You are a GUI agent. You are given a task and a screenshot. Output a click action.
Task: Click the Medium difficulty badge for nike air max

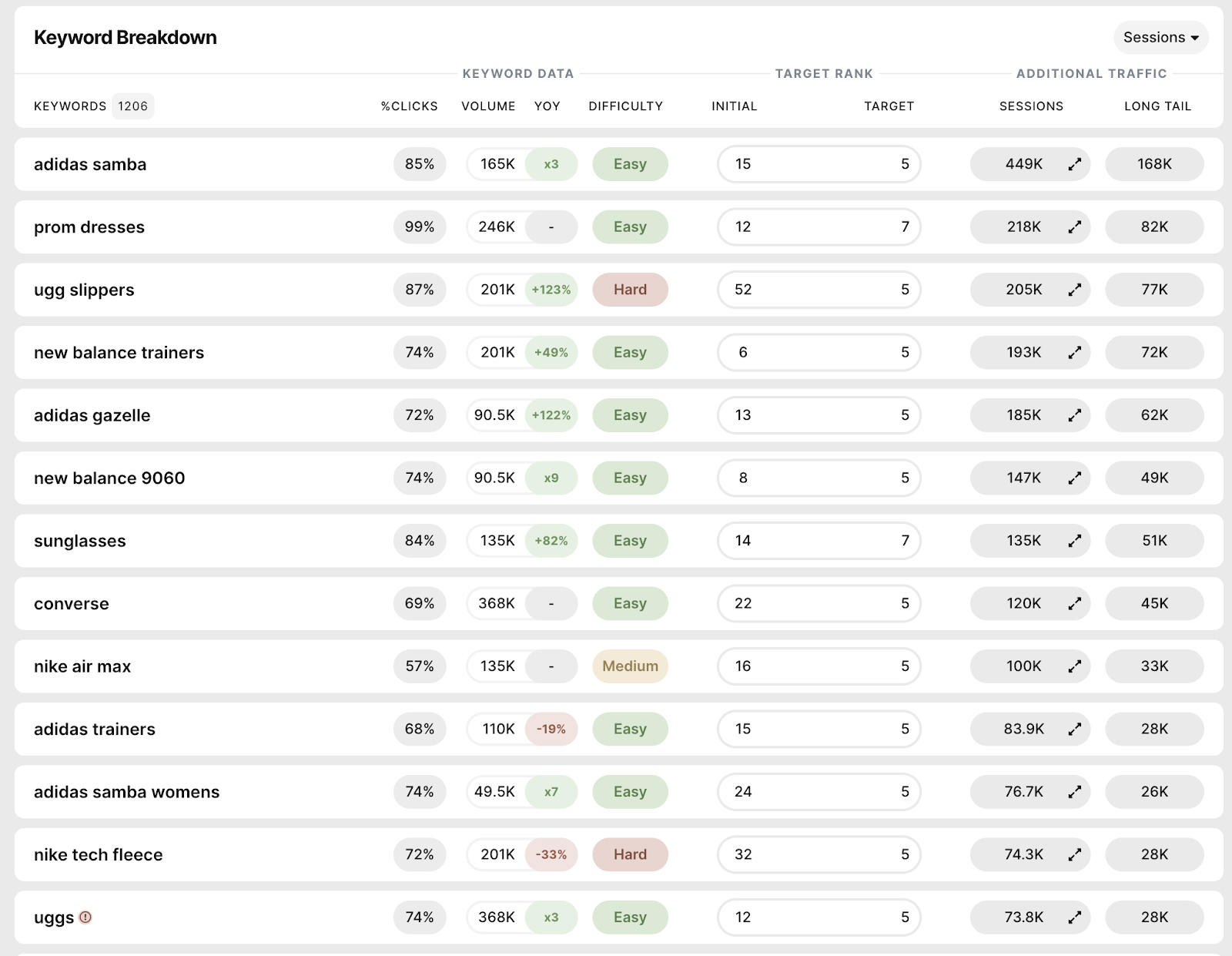(630, 666)
